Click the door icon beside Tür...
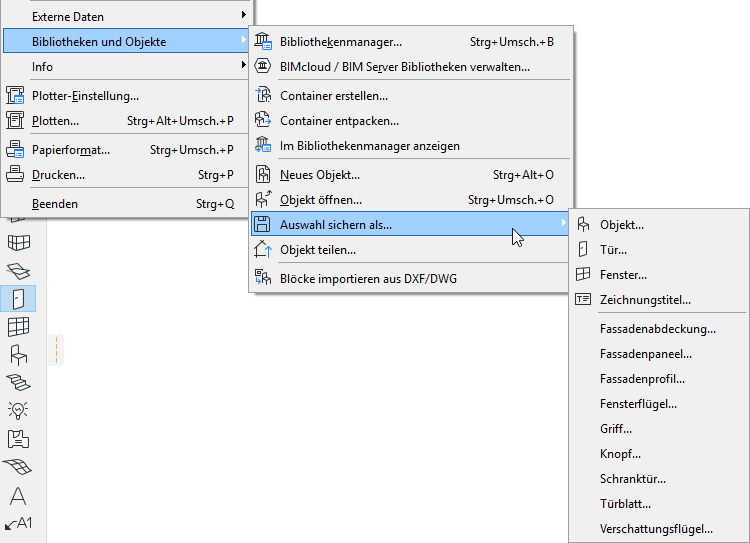 583,249
